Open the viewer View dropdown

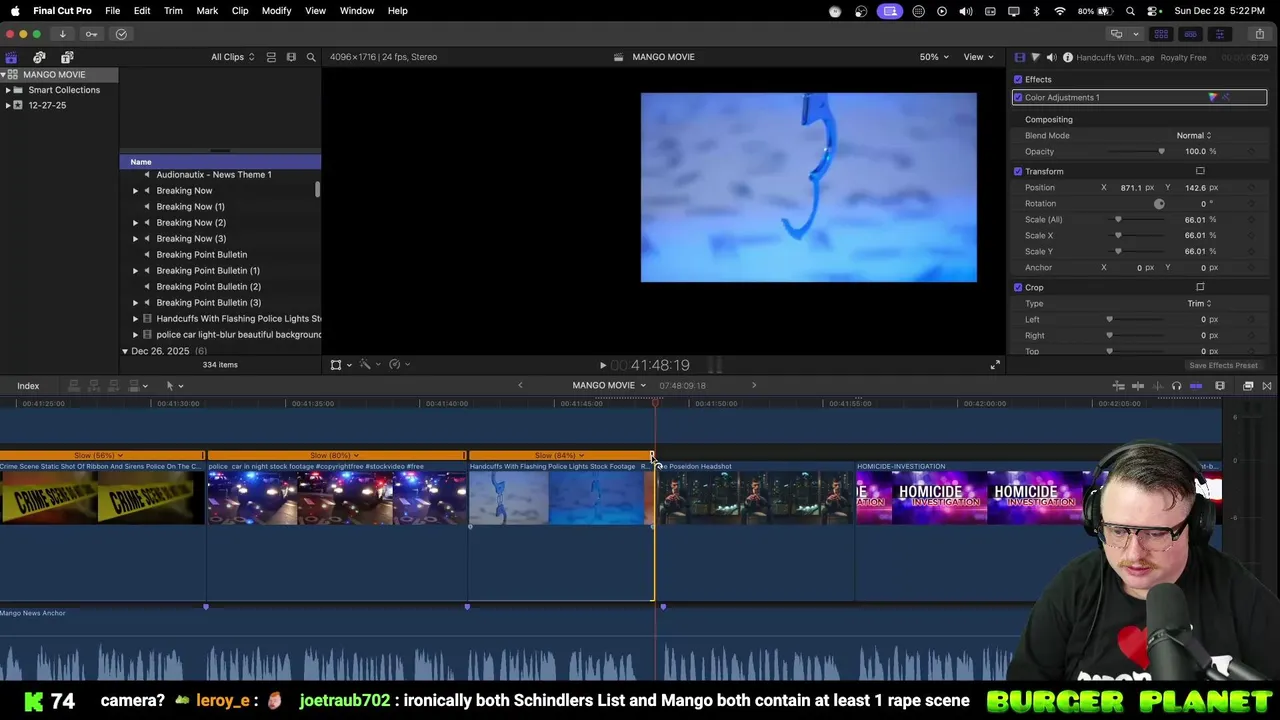point(977,57)
